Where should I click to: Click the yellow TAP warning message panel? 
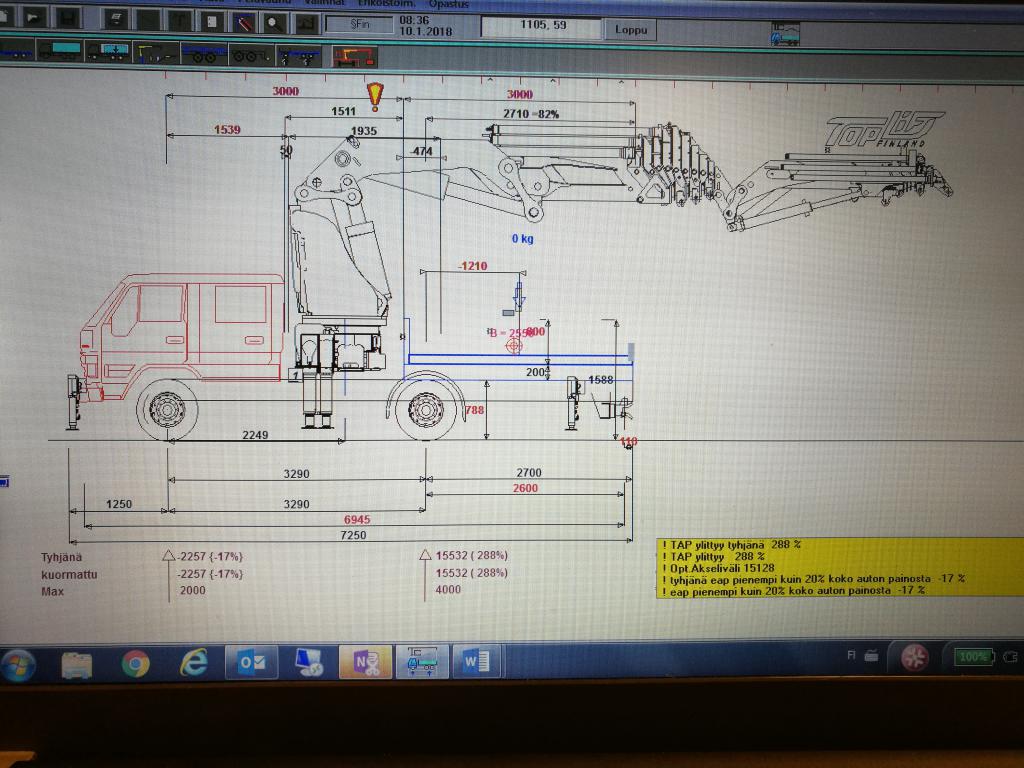(840, 567)
